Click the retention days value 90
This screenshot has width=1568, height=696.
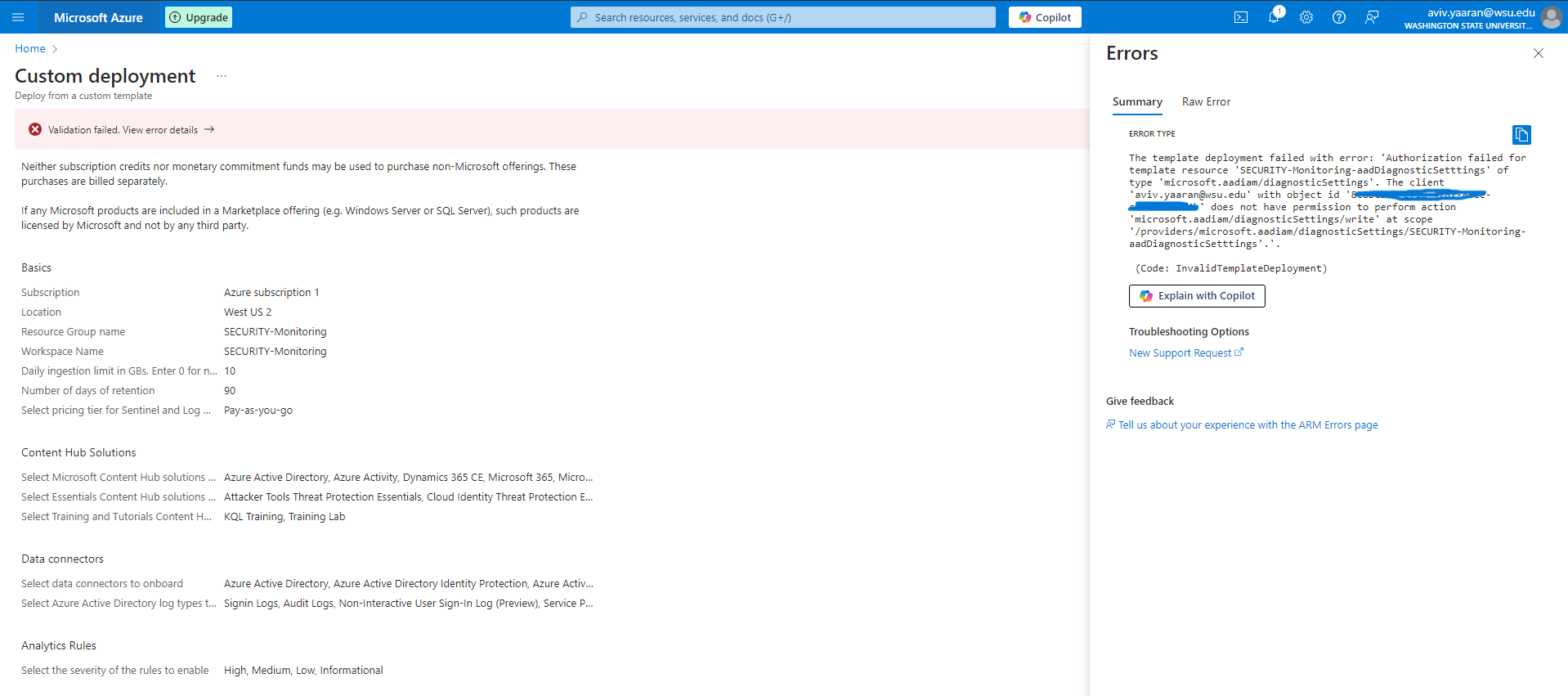[x=230, y=391]
